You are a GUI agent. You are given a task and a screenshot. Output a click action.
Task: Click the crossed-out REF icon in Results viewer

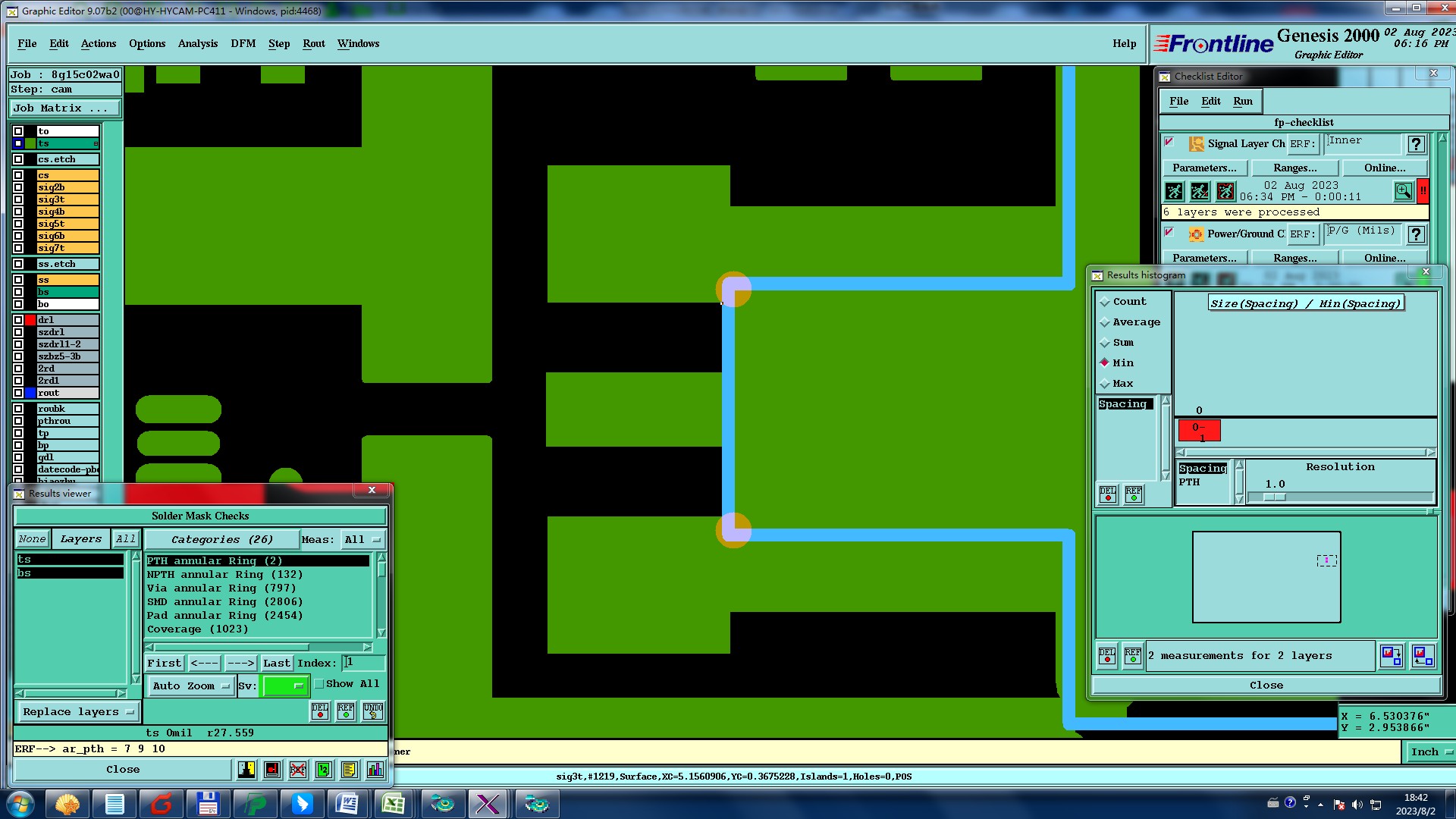pos(298,770)
